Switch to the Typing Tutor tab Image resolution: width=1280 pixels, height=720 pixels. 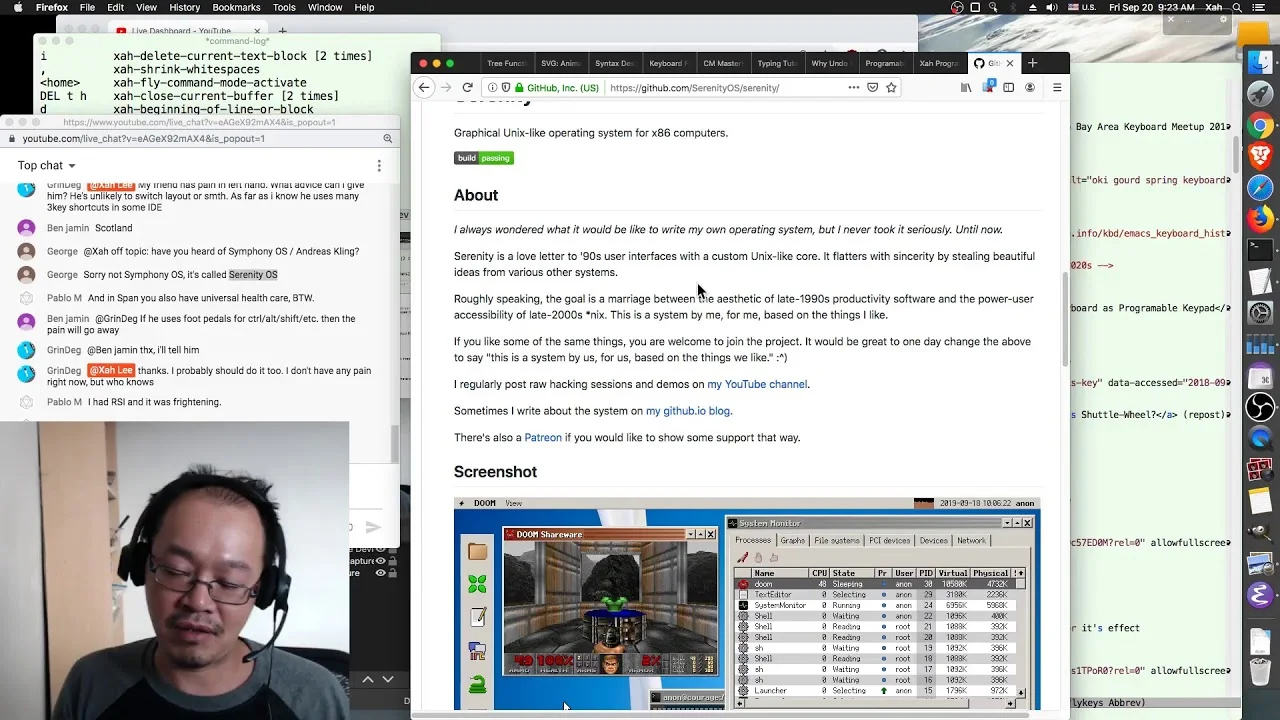click(776, 64)
